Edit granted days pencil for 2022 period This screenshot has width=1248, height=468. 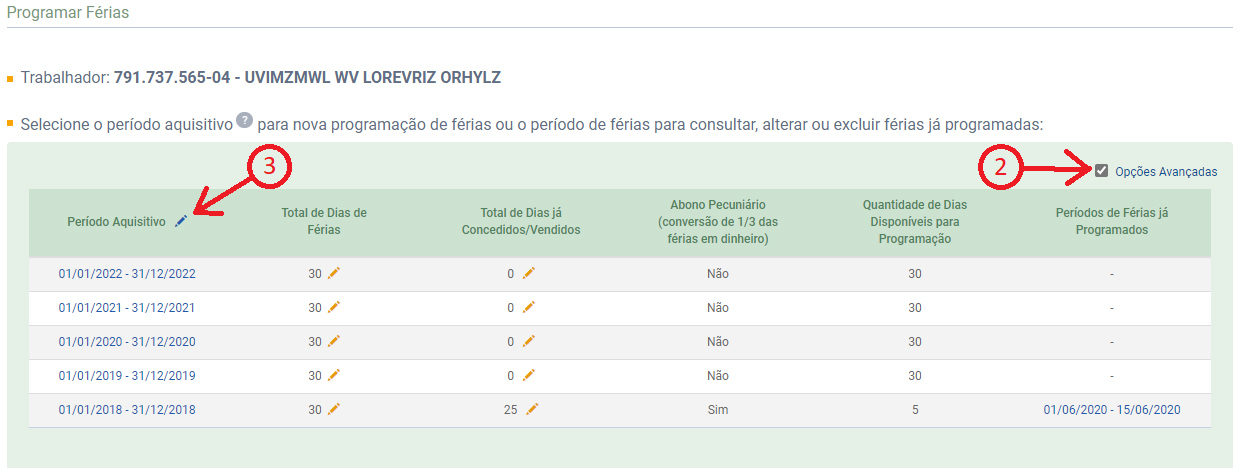[528, 273]
